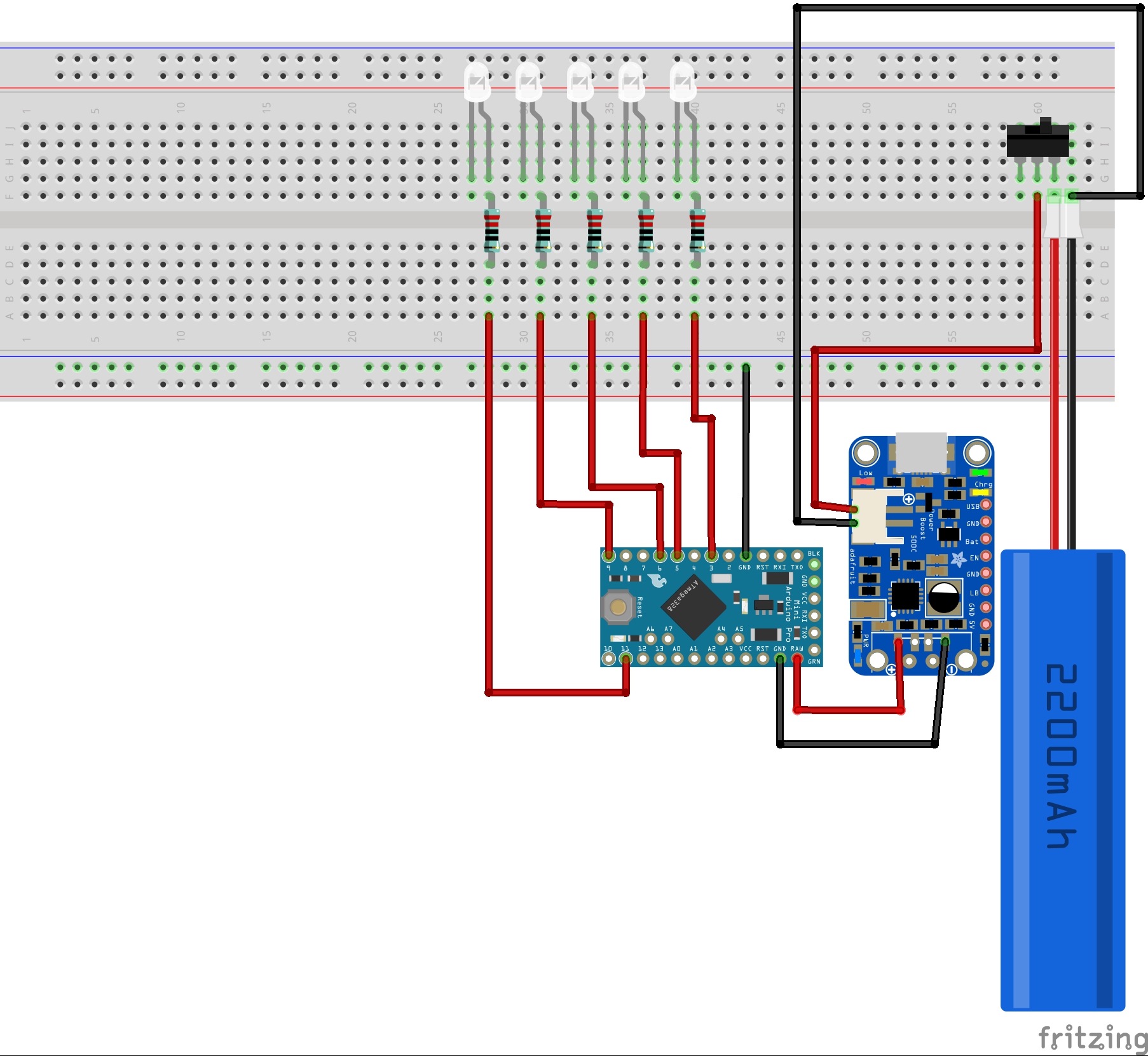Select the micro USB port on the PowerBoost board
1148x1056 pixels.
coord(921,452)
